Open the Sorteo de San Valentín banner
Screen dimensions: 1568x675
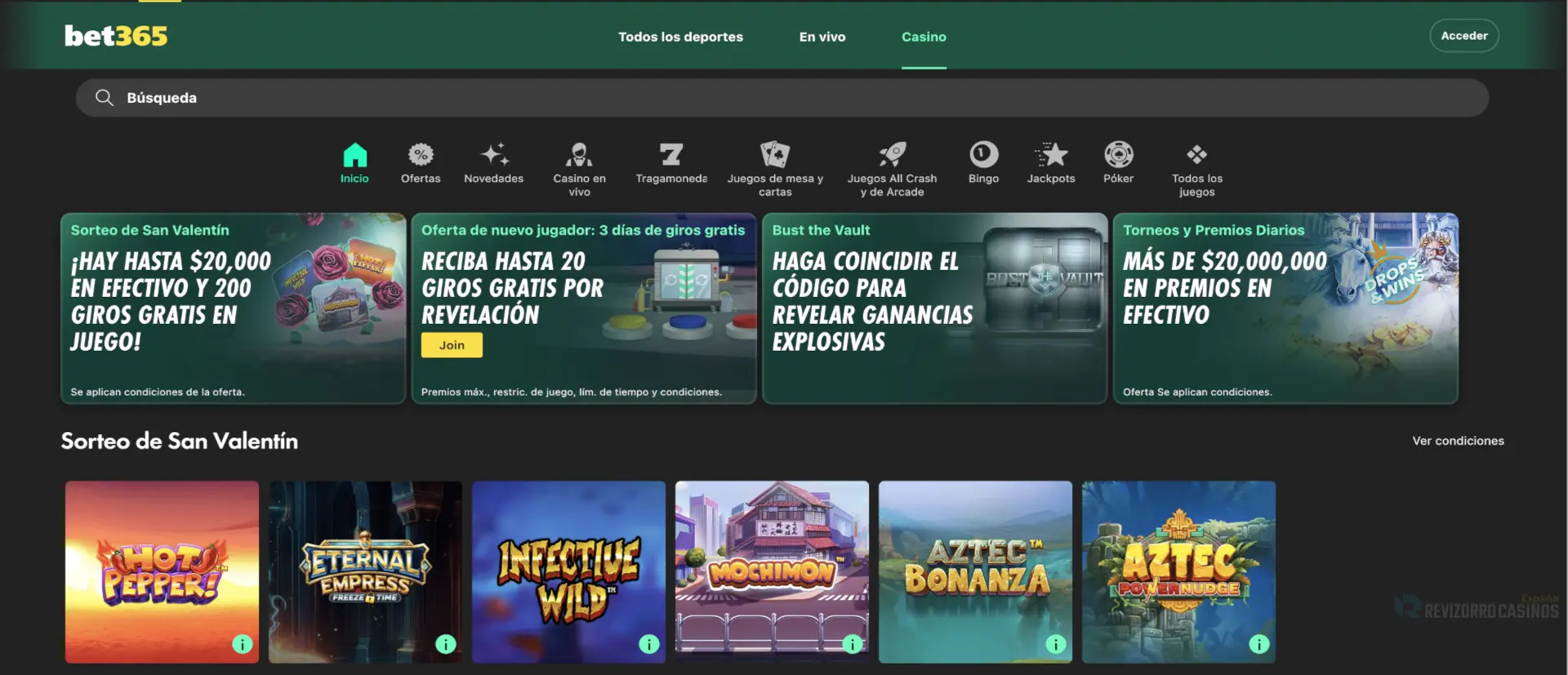point(233,309)
